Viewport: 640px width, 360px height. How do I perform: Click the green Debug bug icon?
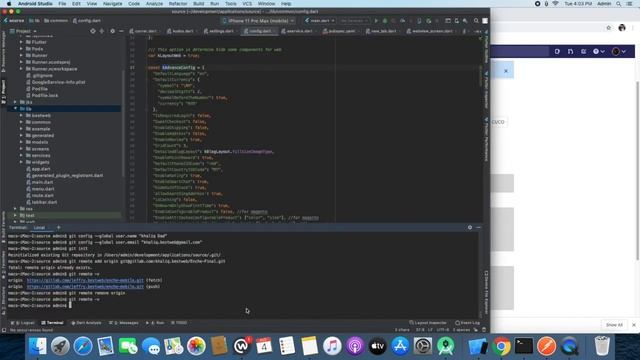tap(384, 20)
